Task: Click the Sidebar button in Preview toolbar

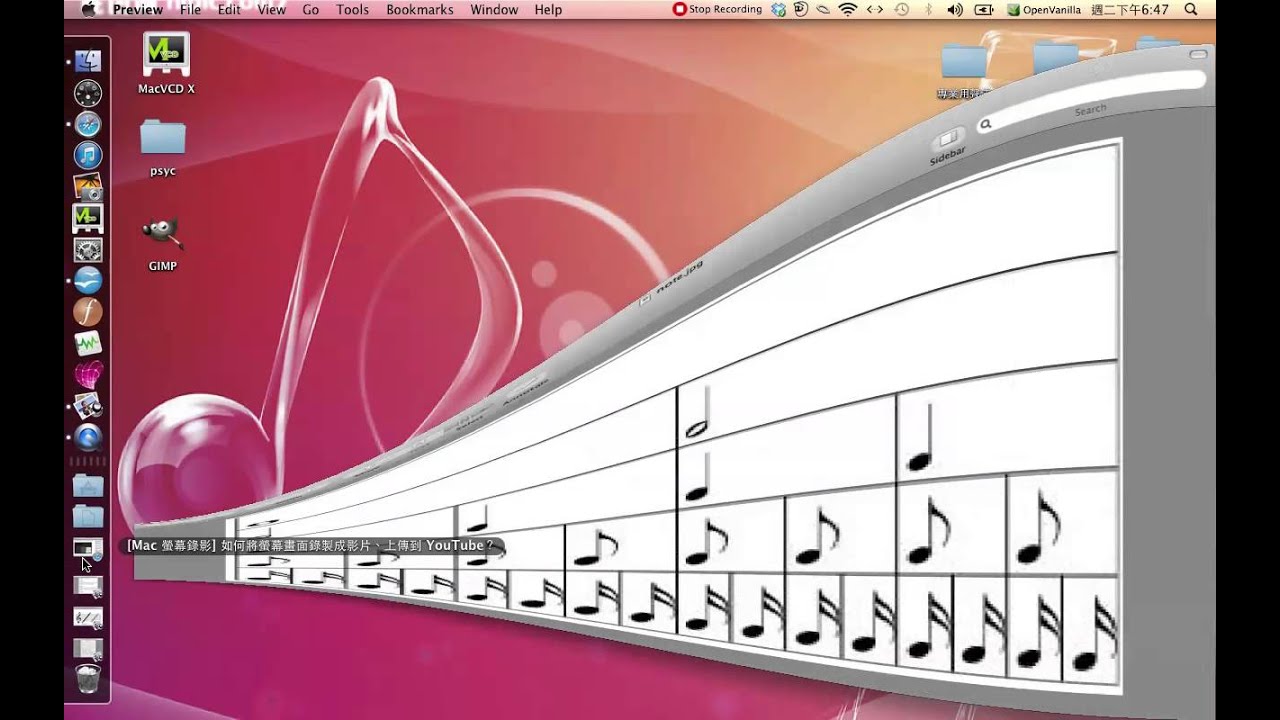Action: pos(947,146)
